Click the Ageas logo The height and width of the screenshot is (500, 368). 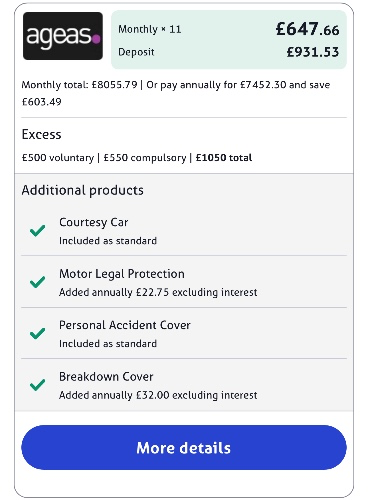tap(63, 36)
